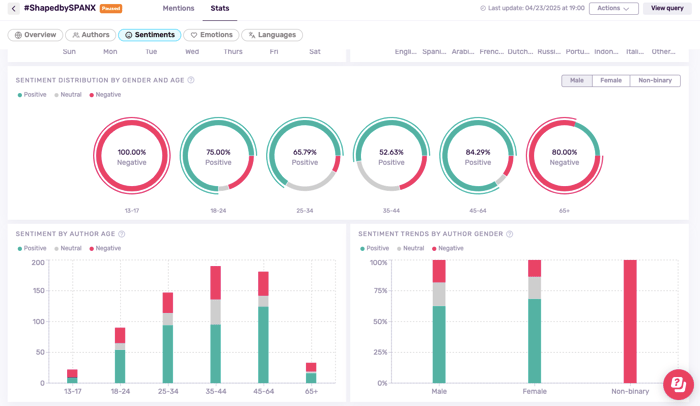The width and height of the screenshot is (700, 406).
Task: Switch to the Mentions tab
Action: coord(178,9)
